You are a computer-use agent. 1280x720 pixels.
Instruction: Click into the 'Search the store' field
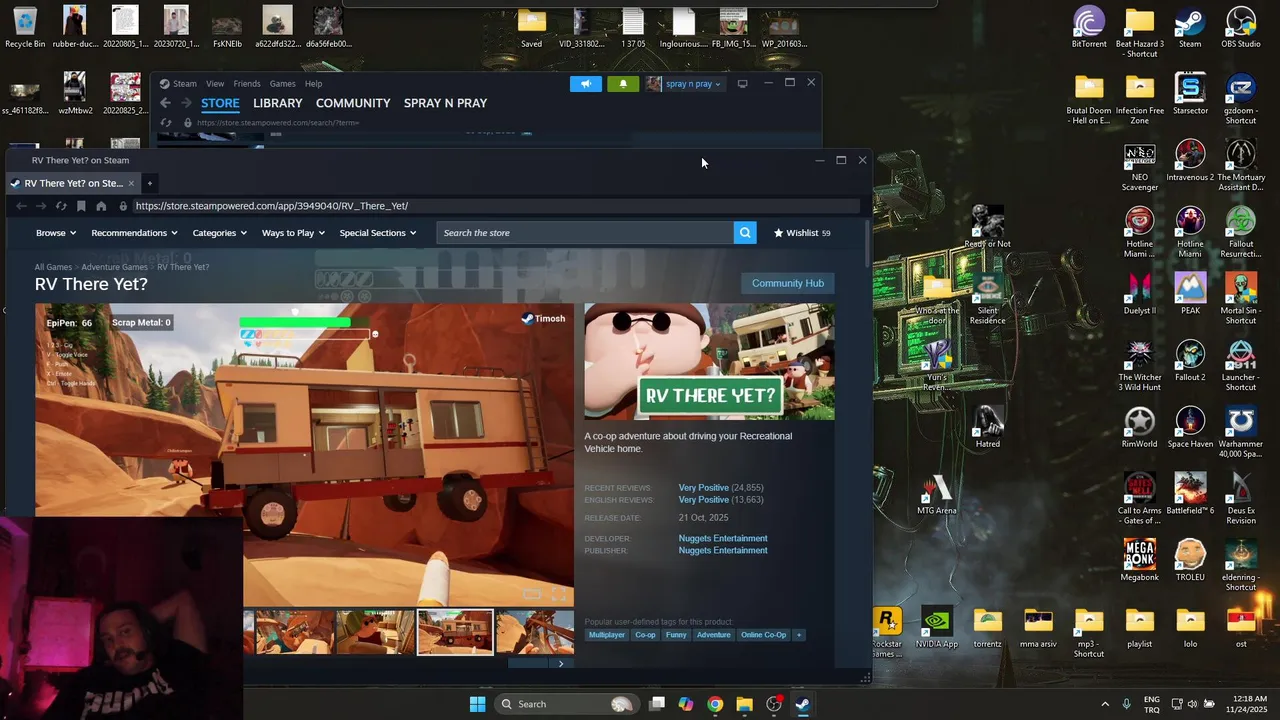585,233
